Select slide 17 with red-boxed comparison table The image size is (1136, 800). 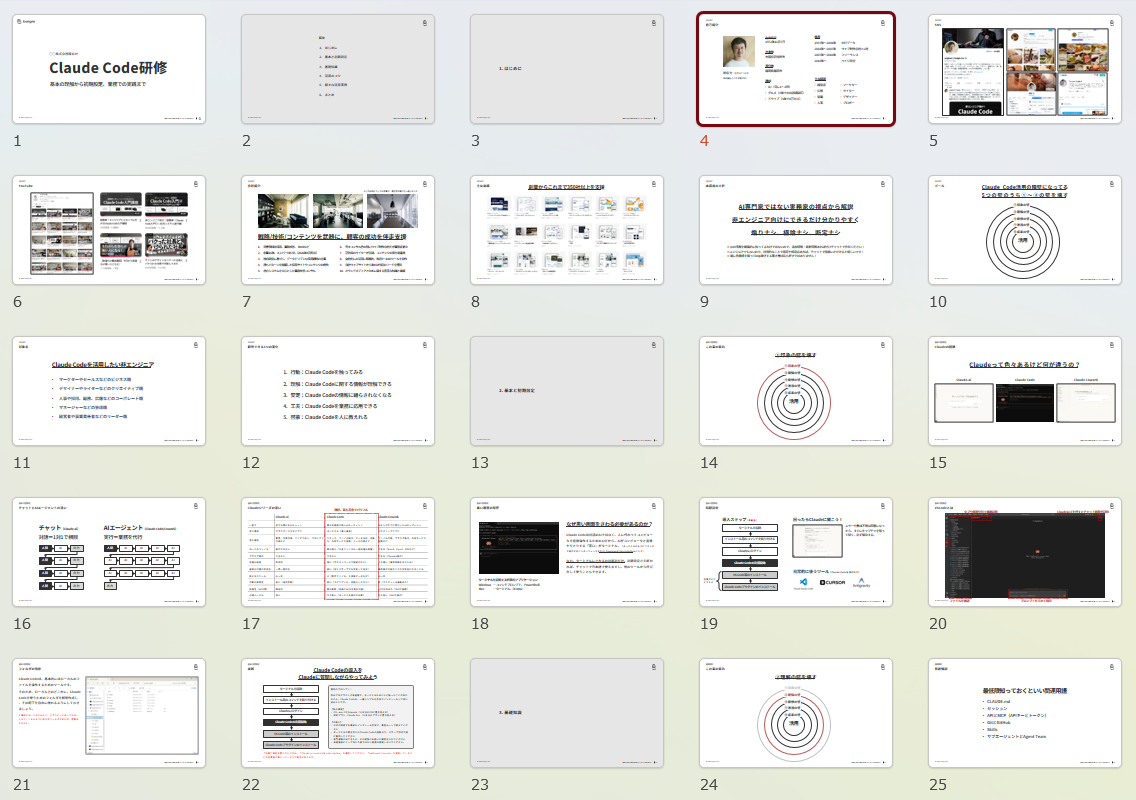(338, 551)
